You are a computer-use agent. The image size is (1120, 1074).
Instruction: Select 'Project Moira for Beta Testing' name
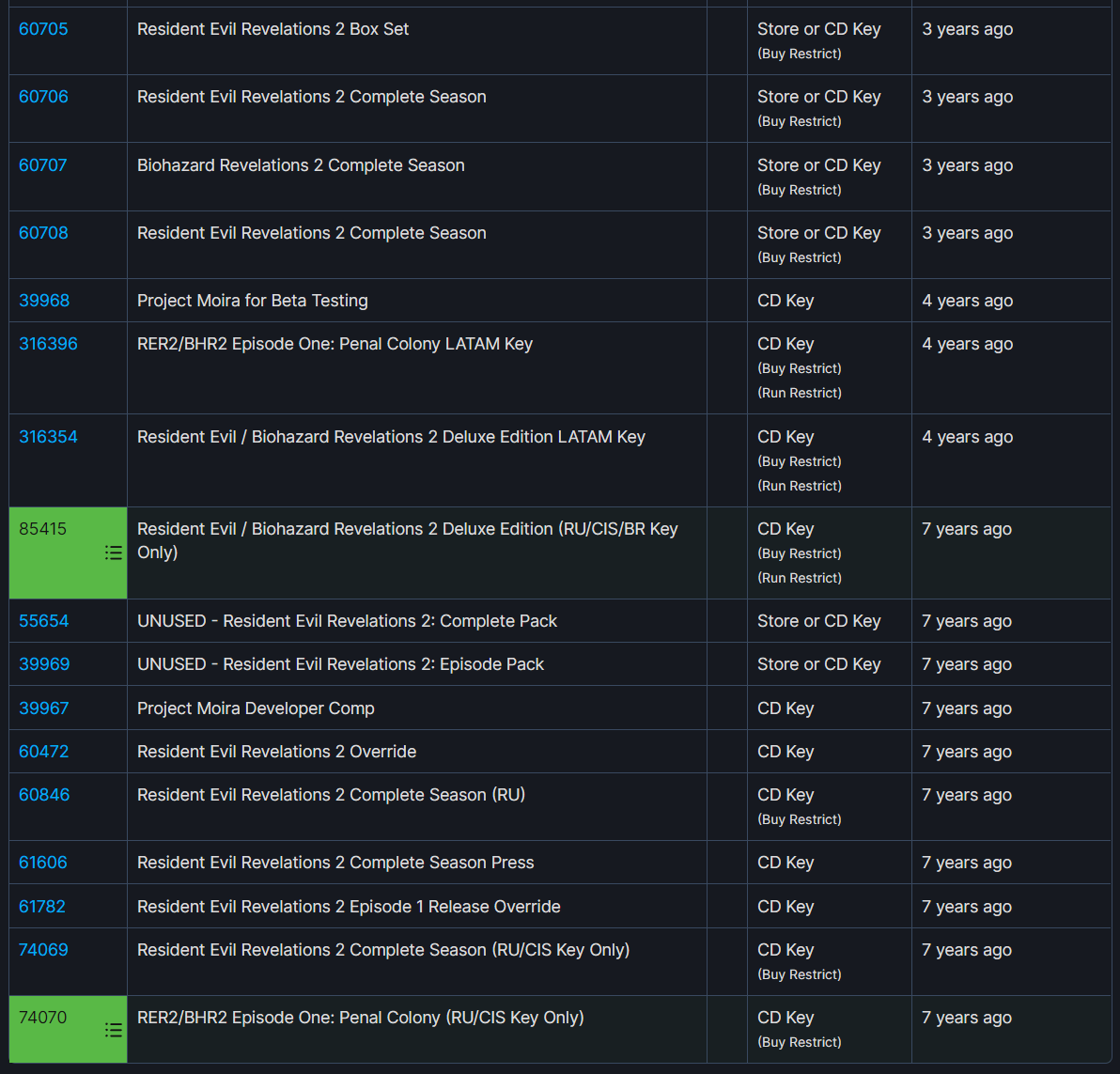(x=253, y=301)
